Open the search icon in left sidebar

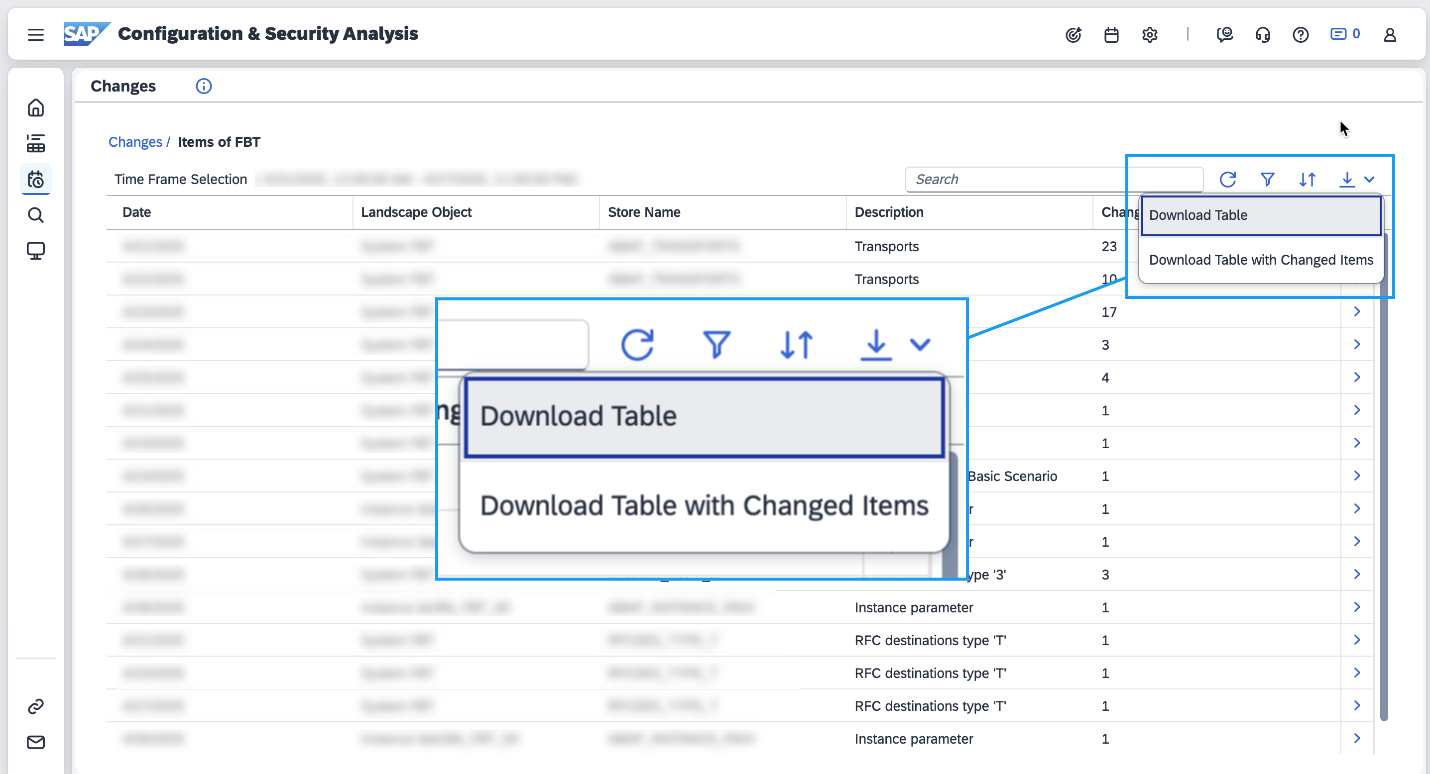pos(36,215)
